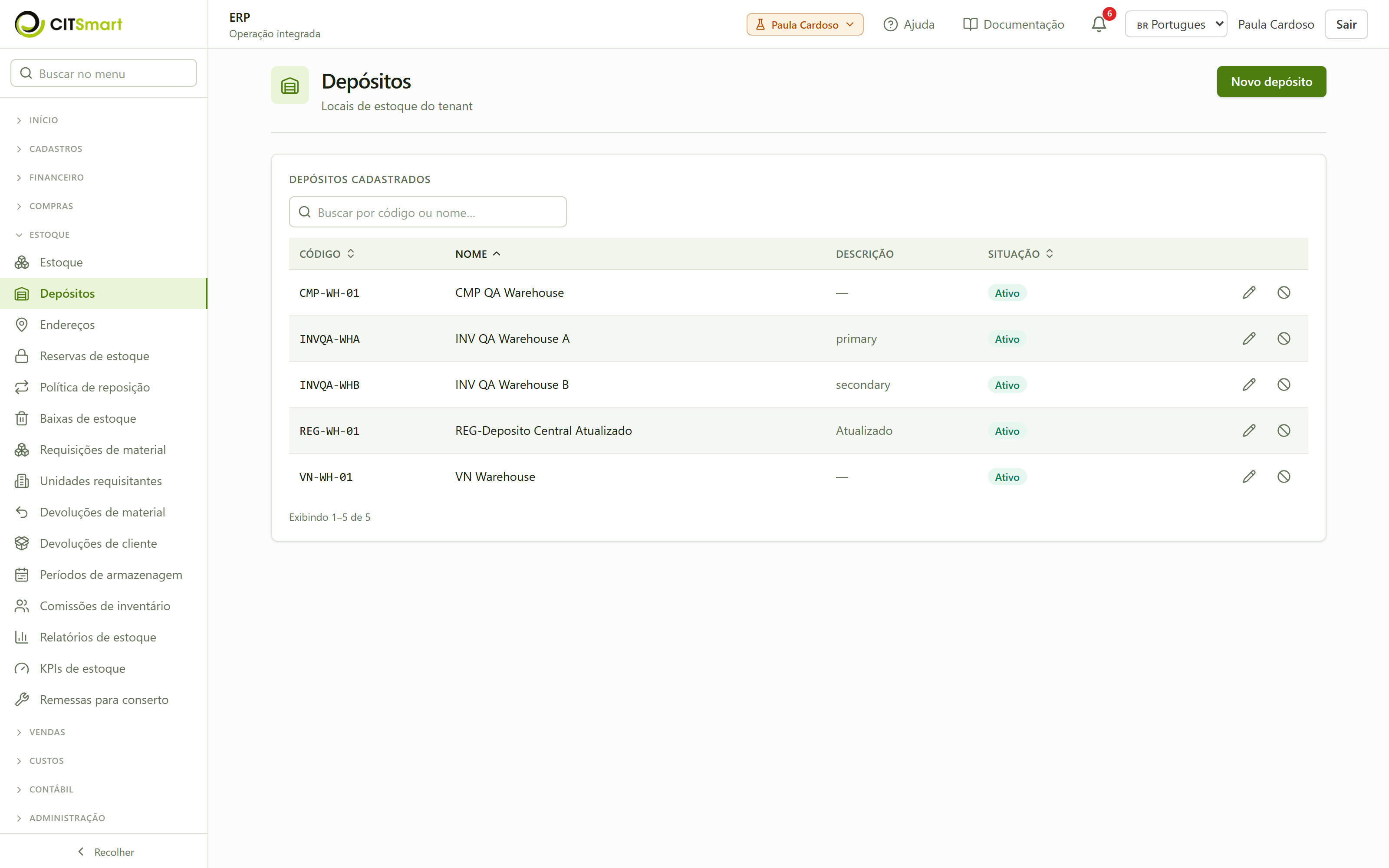Viewport: 1389px width, 868px height.
Task: Edit INV QA Warehouse B with pencil icon
Action: [1249, 385]
